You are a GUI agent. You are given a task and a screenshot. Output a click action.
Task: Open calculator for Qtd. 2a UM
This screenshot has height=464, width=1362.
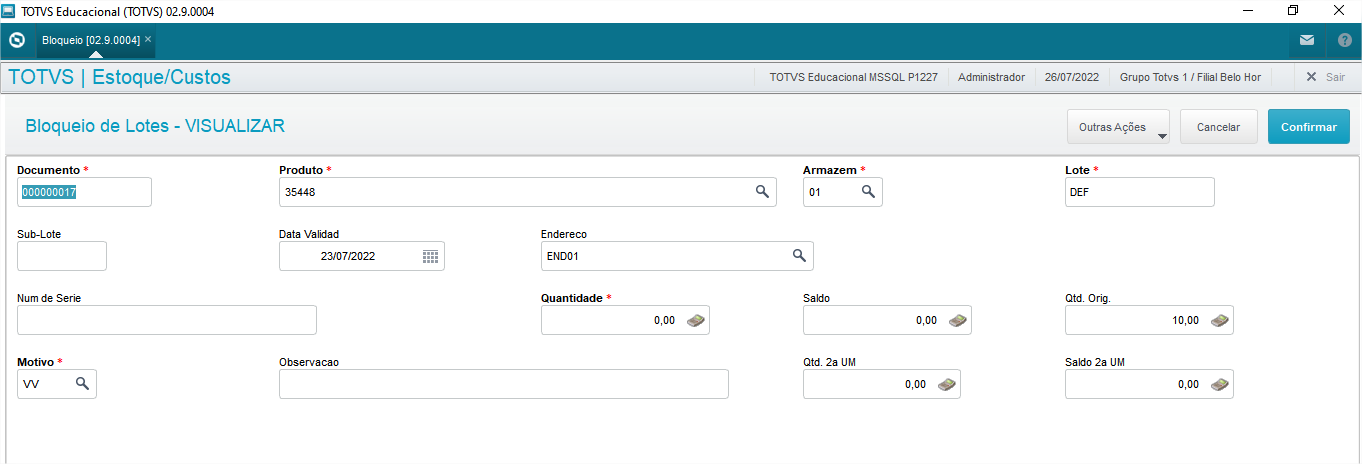click(x=946, y=384)
